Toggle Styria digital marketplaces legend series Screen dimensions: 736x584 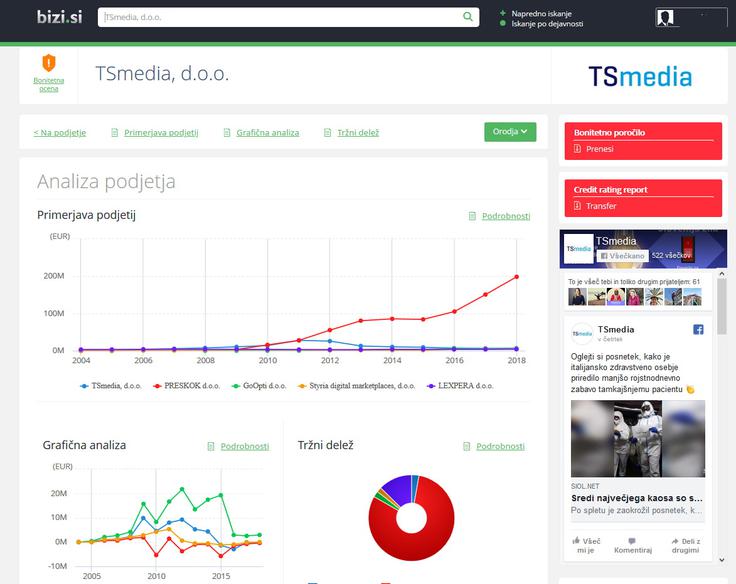pos(357,386)
